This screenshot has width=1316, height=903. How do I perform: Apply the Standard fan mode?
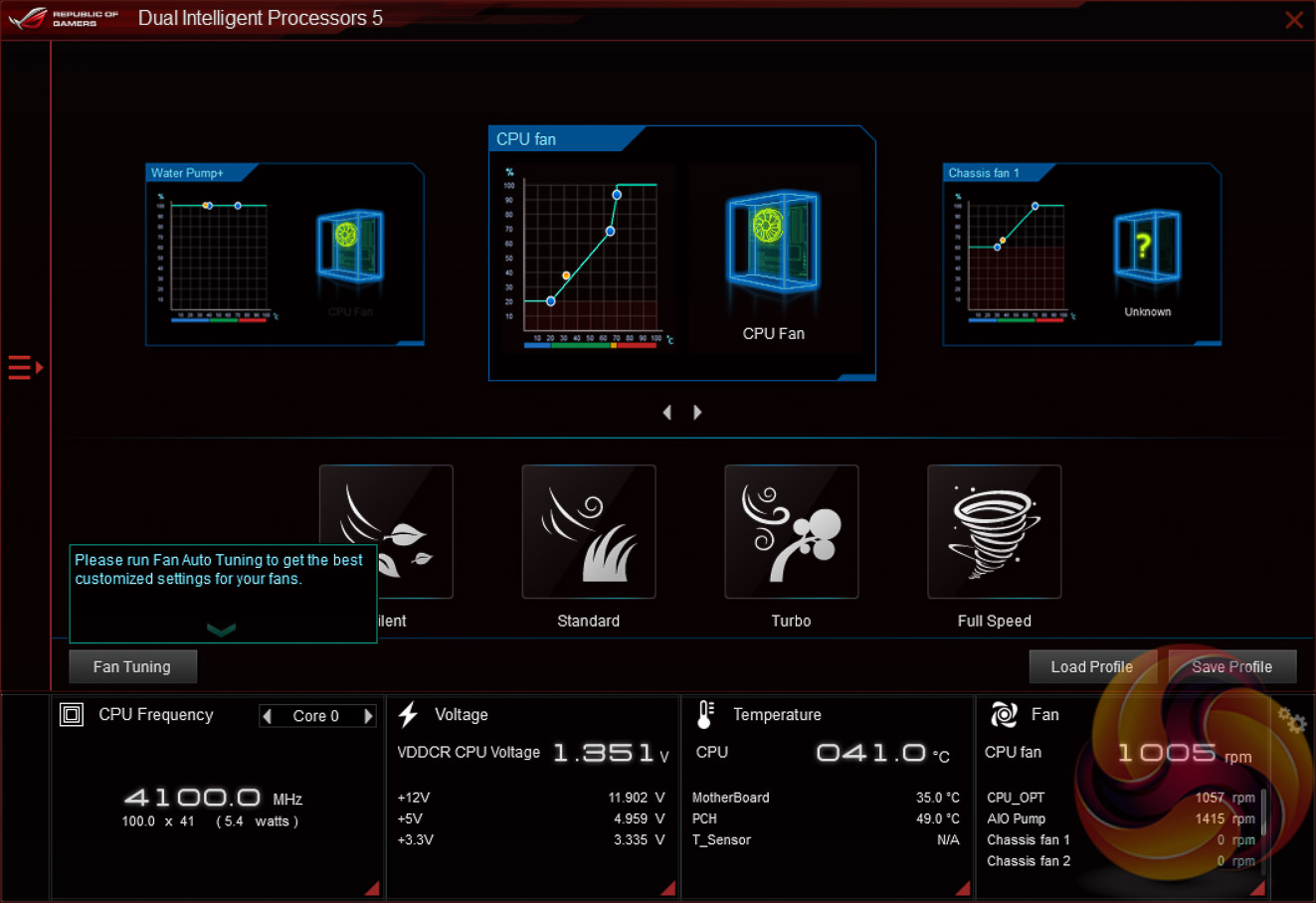tap(589, 532)
